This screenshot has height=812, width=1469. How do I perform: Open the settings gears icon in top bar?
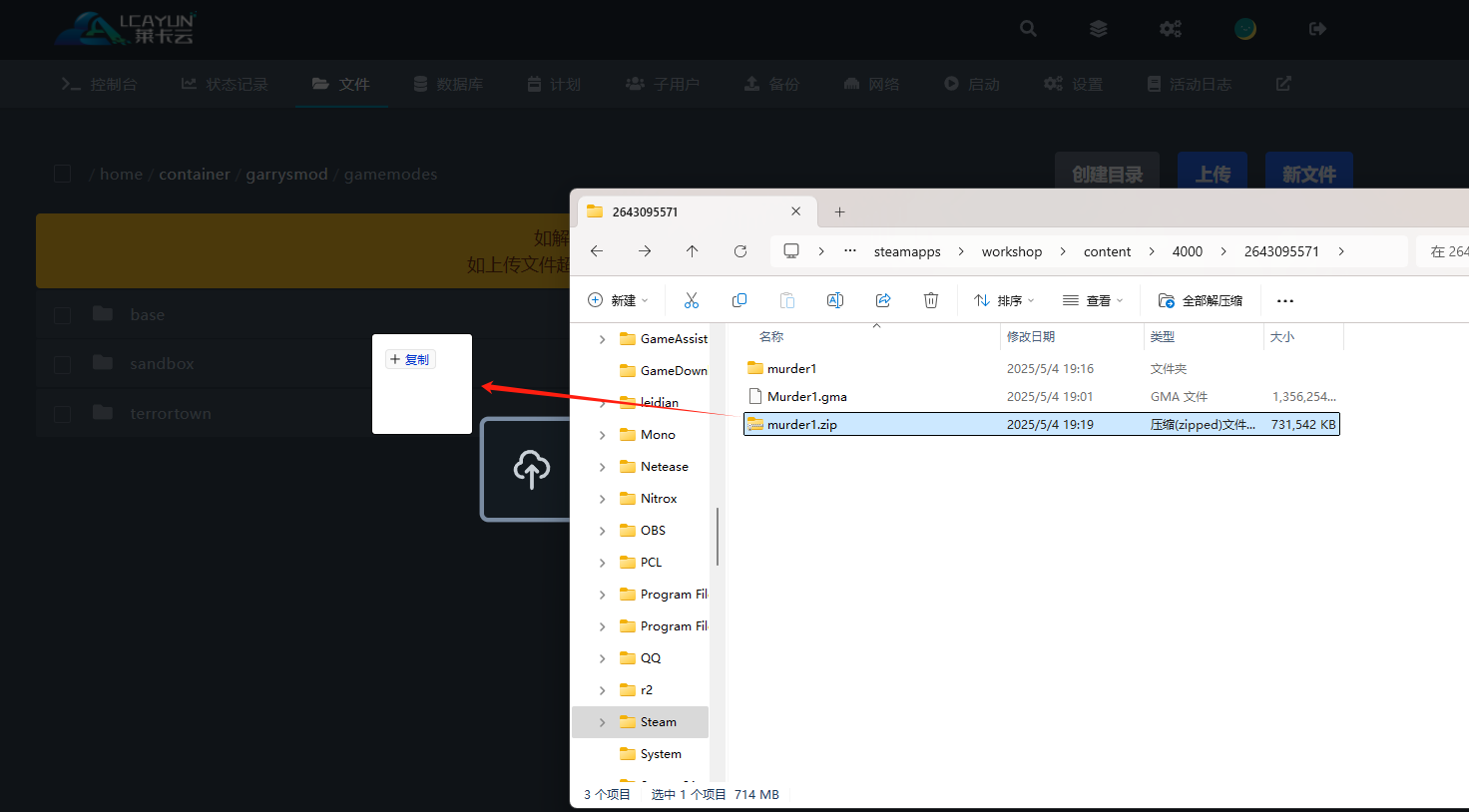tap(1170, 29)
